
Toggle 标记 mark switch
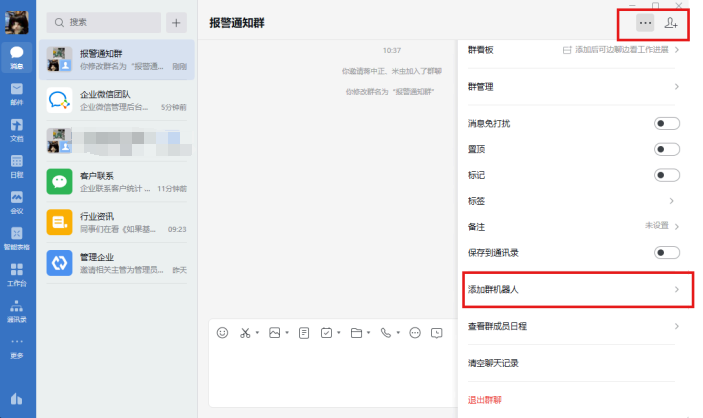pos(667,175)
